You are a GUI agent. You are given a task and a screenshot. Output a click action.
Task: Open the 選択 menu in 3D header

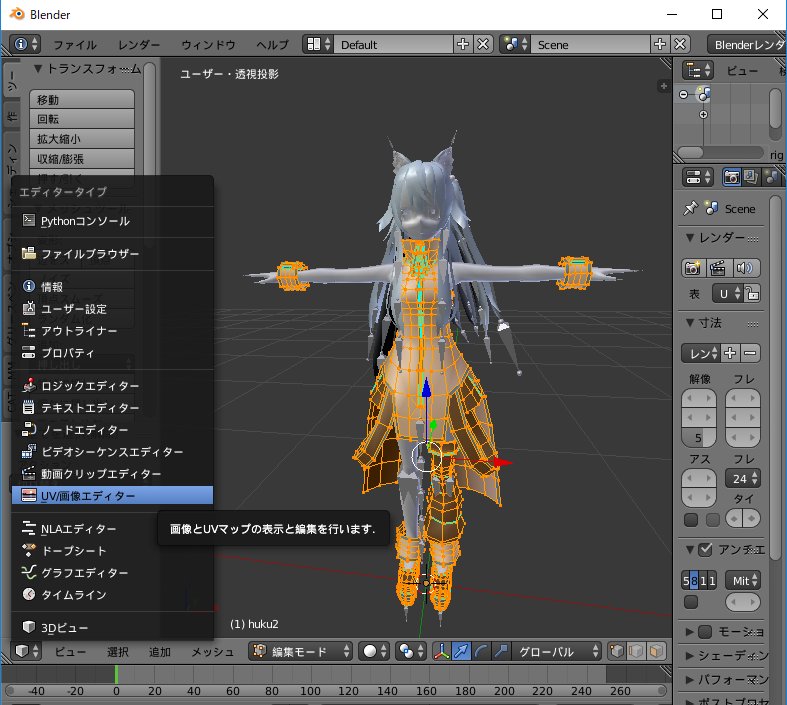tap(118, 652)
